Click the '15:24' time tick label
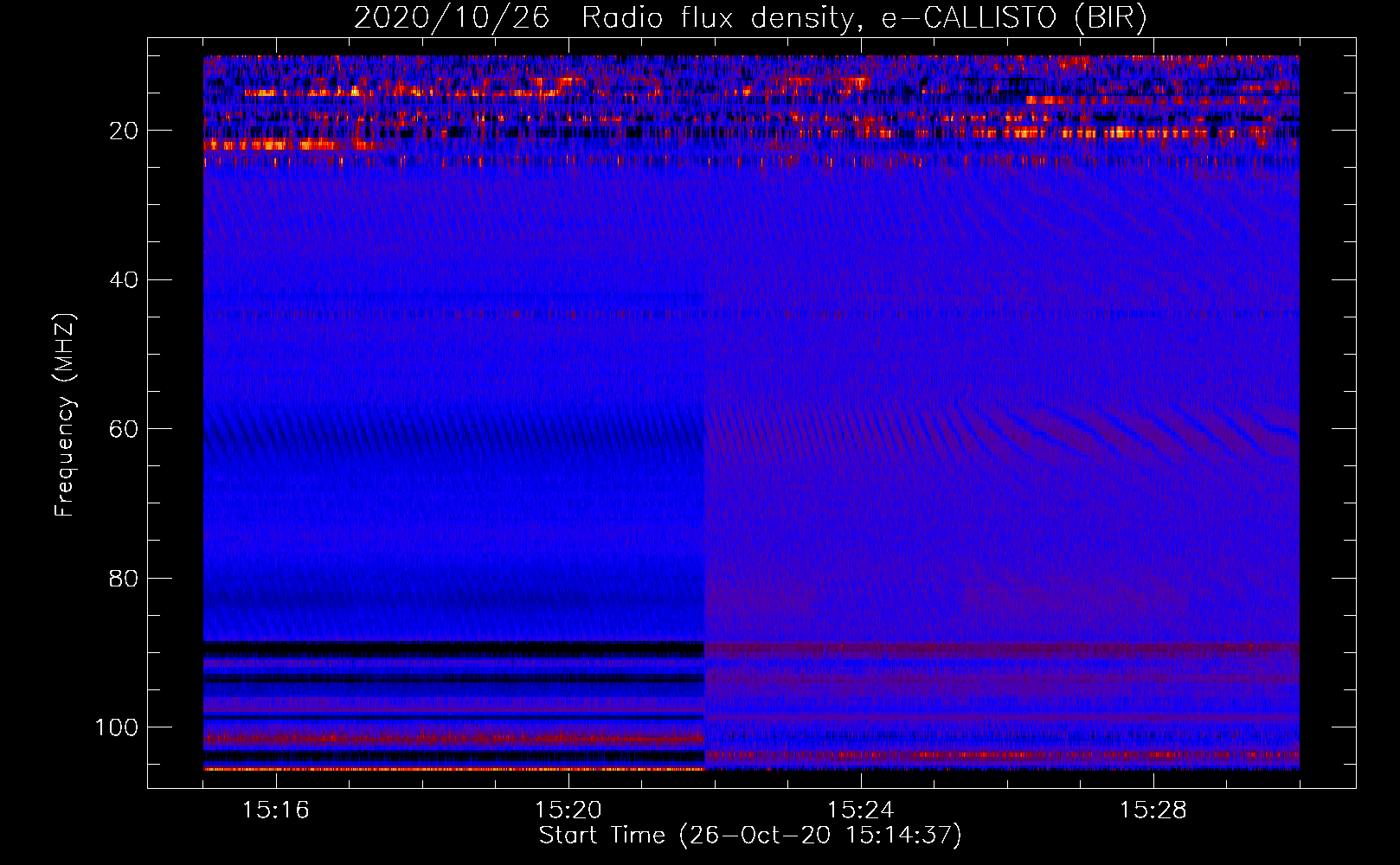The image size is (1400, 865). coord(861,810)
